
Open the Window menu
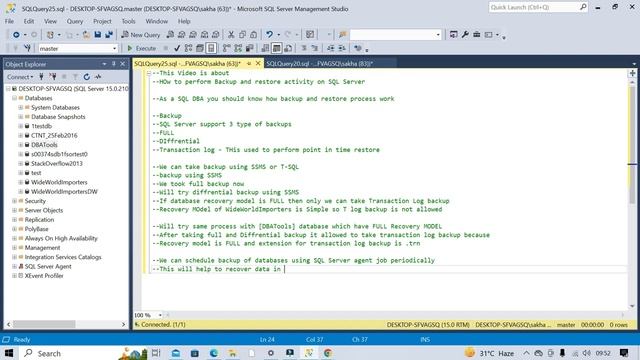coord(157,21)
